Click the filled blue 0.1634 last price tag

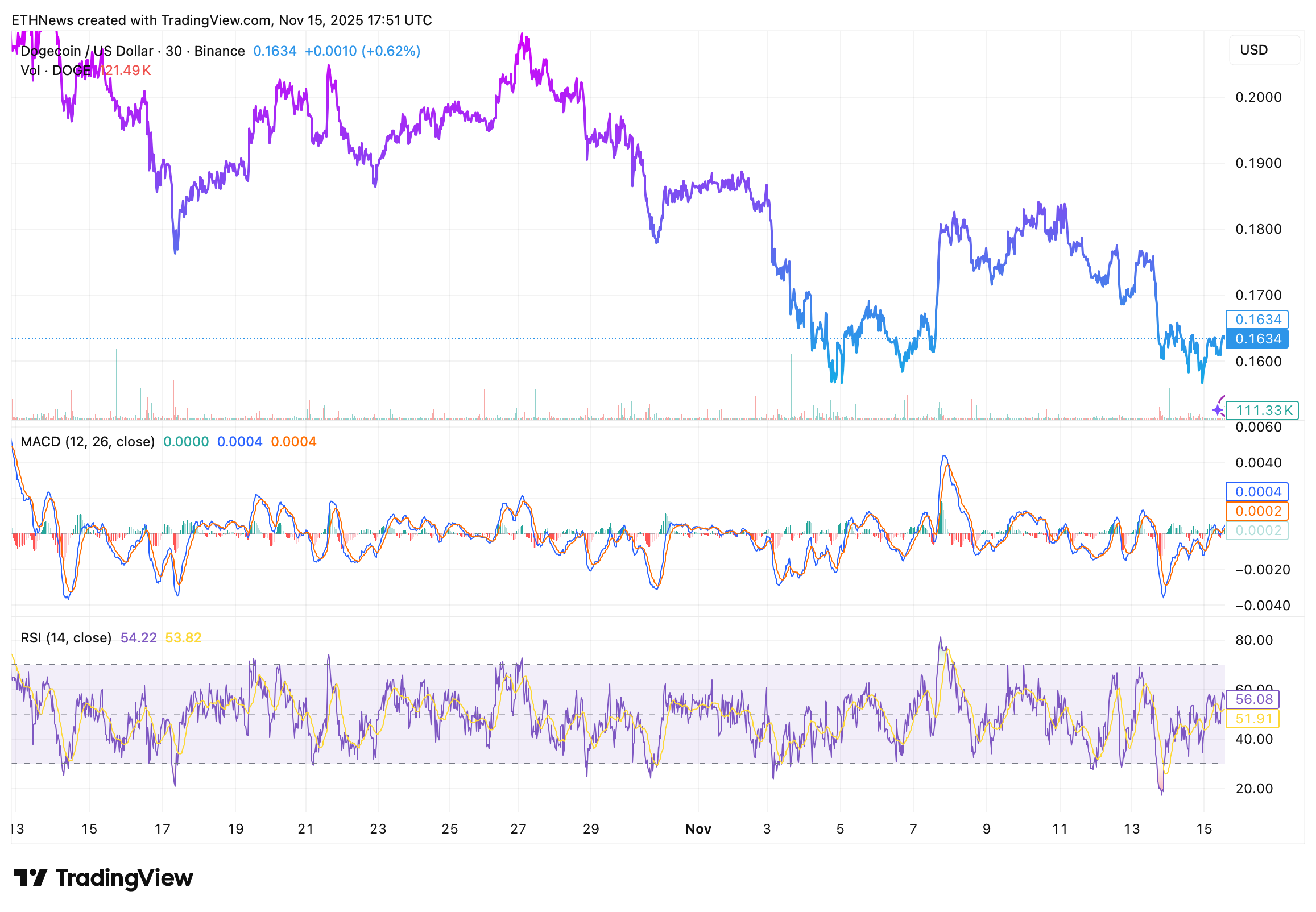point(1257,339)
